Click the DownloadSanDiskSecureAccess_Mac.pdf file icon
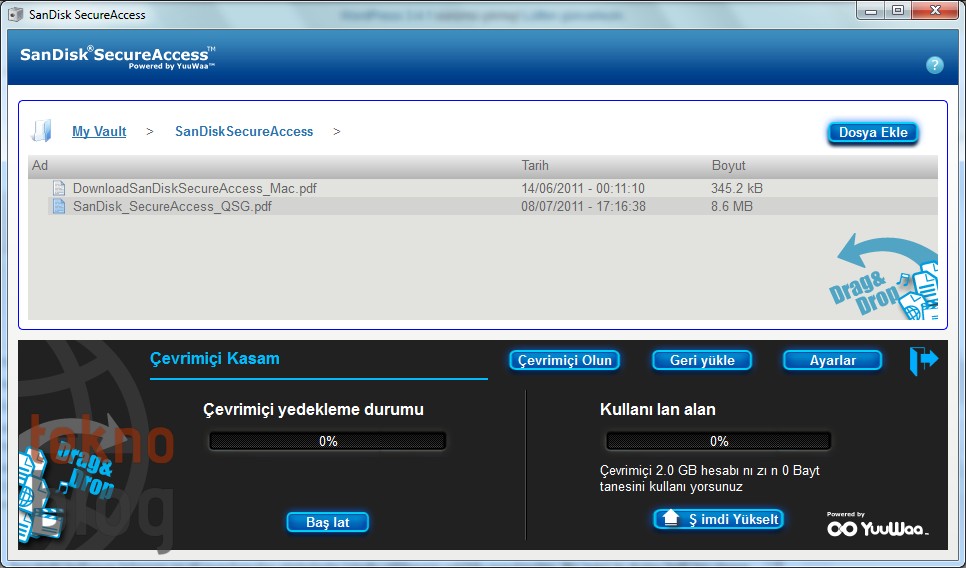Viewport: 966px width, 568px height. [x=59, y=188]
